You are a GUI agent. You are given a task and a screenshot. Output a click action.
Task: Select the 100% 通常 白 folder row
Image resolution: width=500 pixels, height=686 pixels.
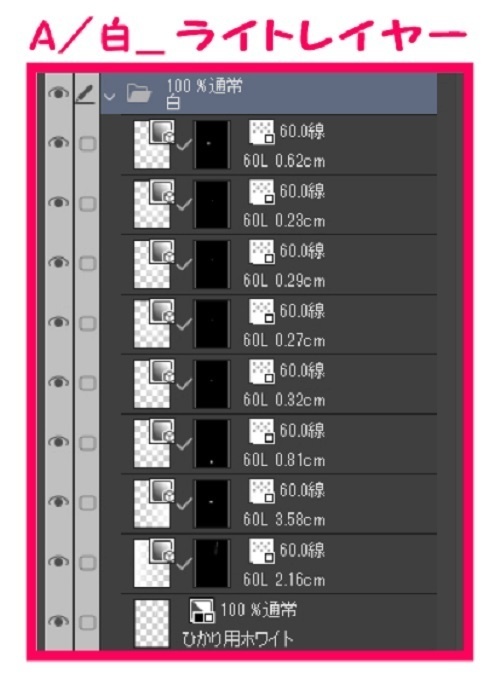click(x=269, y=94)
